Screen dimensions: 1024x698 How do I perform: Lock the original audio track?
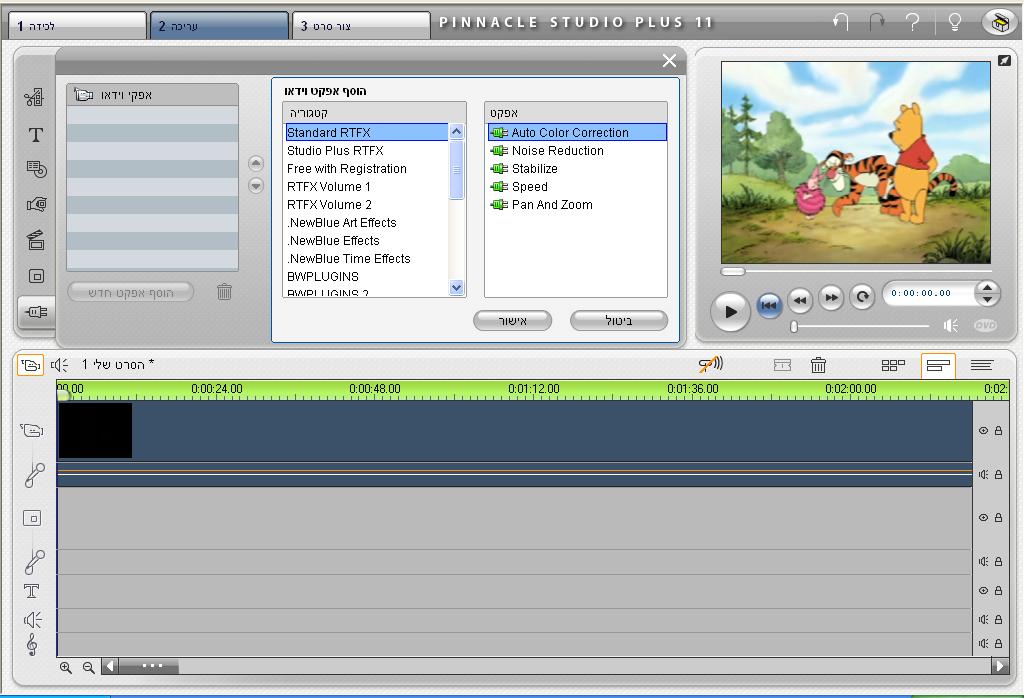click(x=999, y=475)
